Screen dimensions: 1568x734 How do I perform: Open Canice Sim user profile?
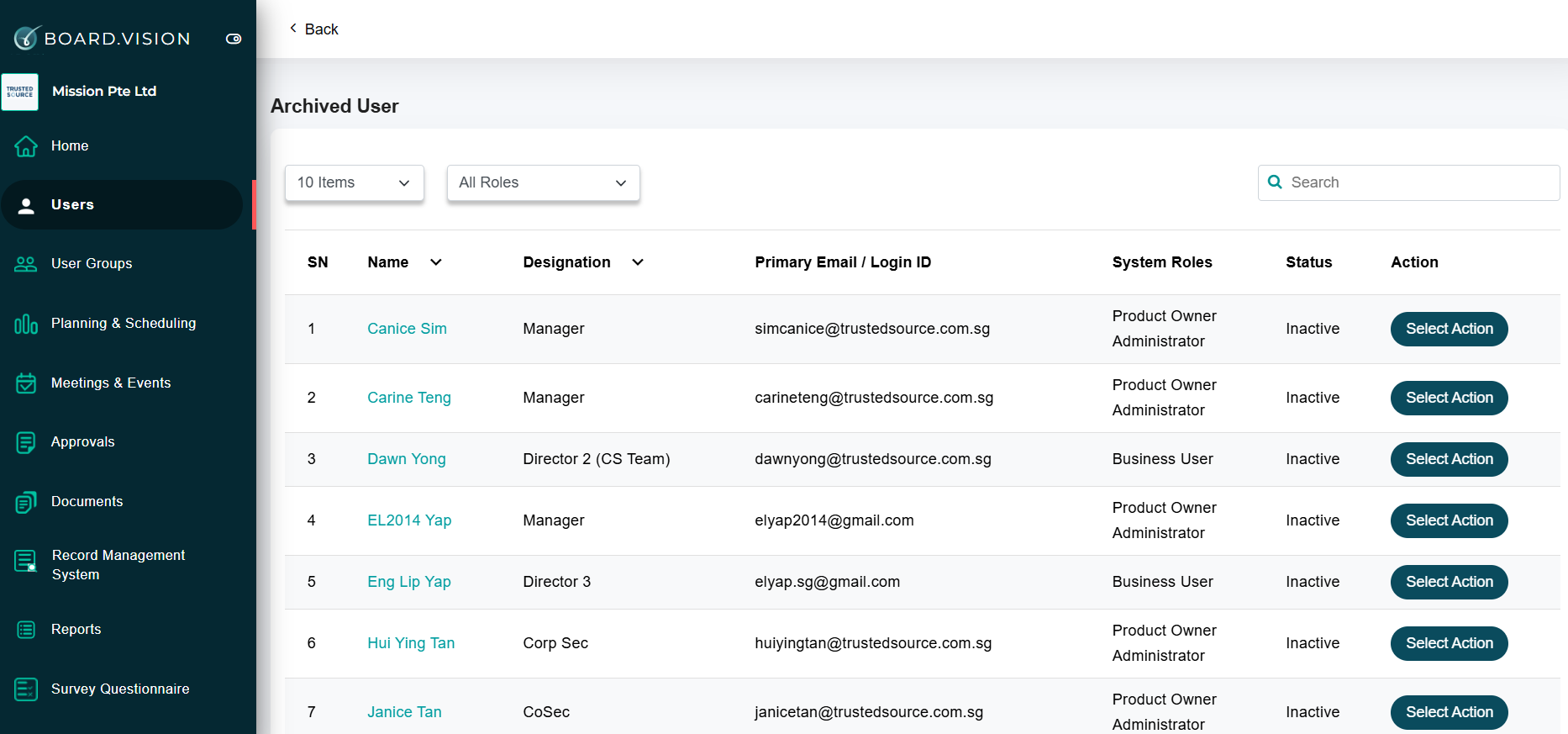[x=407, y=329]
